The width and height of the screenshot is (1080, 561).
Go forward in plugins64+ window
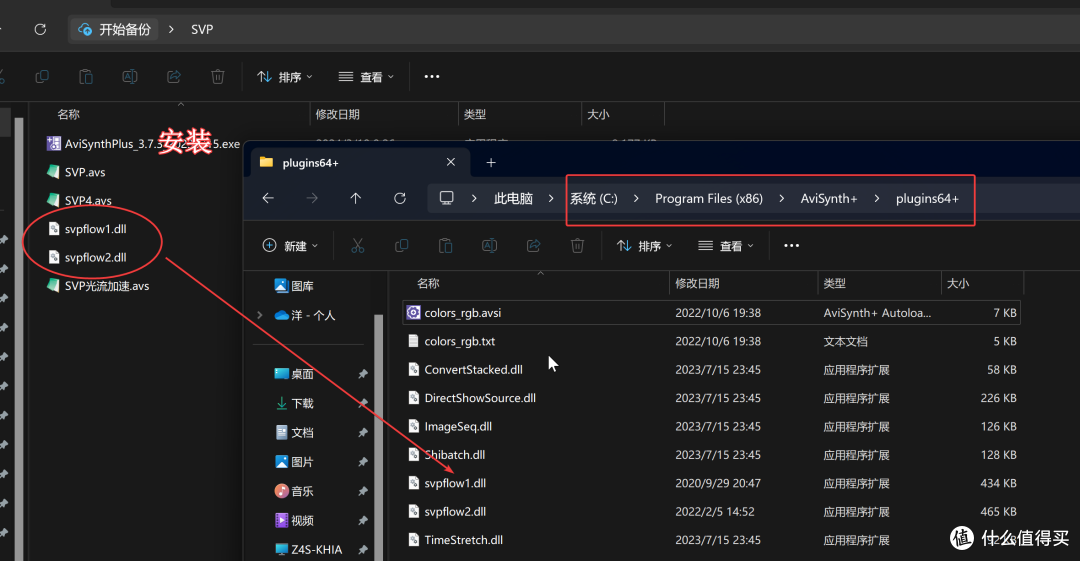(x=312, y=198)
